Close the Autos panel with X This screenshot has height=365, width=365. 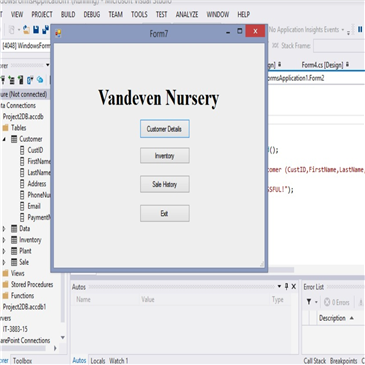click(294, 286)
